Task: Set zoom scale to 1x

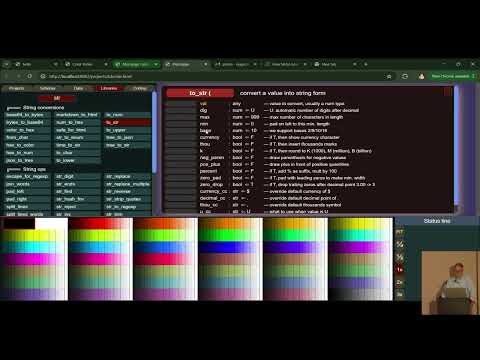Action: [400, 269]
